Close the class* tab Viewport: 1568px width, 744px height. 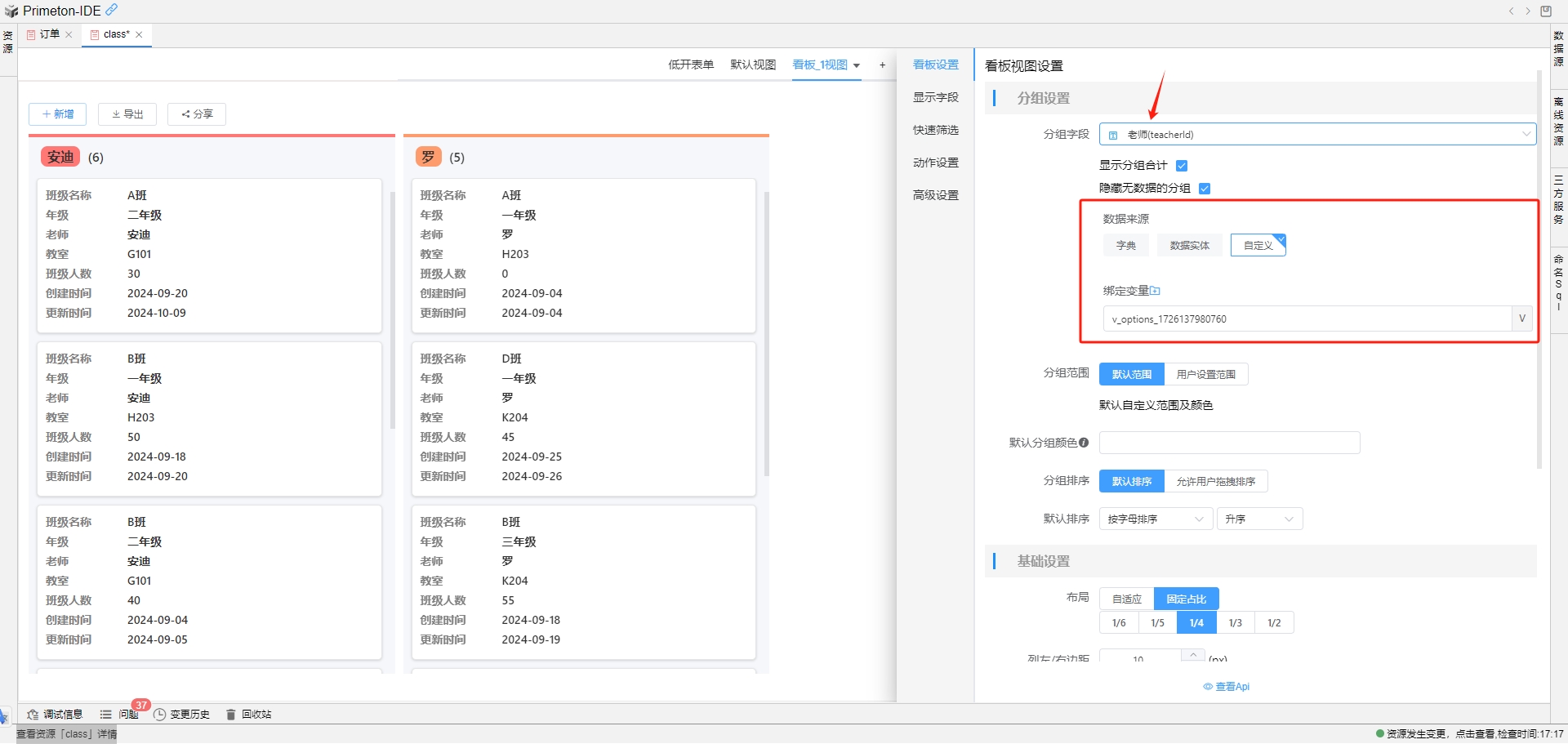point(140,34)
